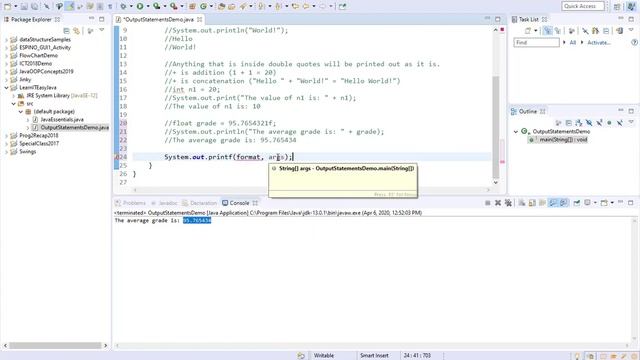Open Package Explorer View Menu triangle
The width and height of the screenshot is (640, 360).
tap(102, 31)
